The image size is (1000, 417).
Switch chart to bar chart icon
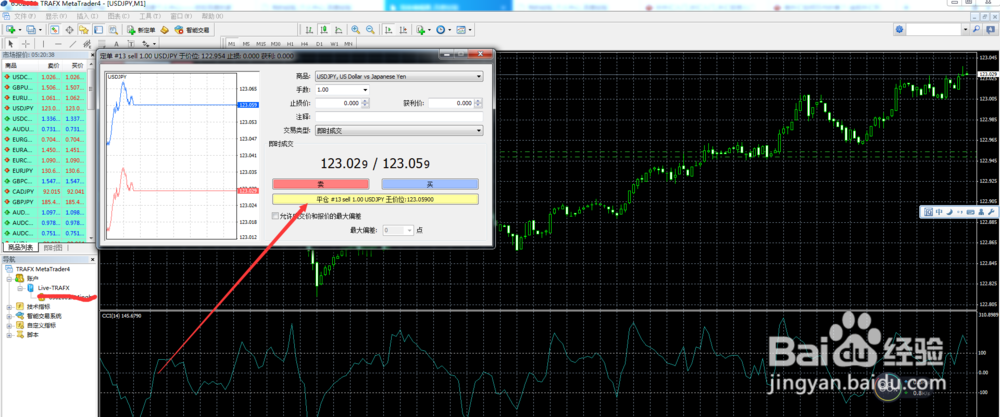pos(309,29)
